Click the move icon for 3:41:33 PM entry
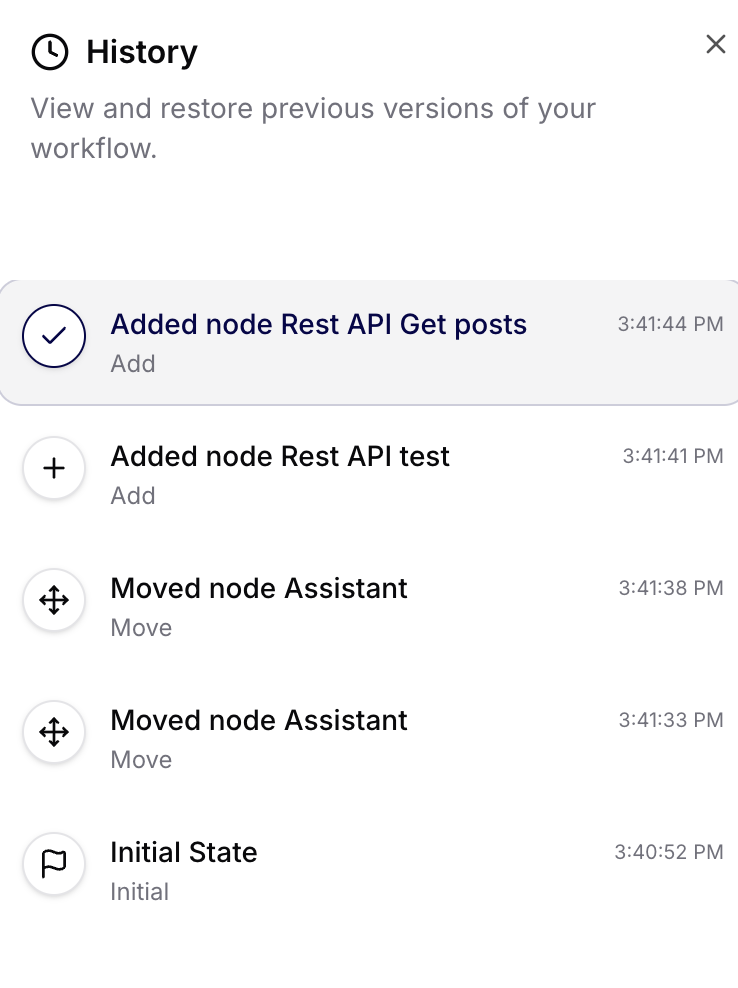 54,732
